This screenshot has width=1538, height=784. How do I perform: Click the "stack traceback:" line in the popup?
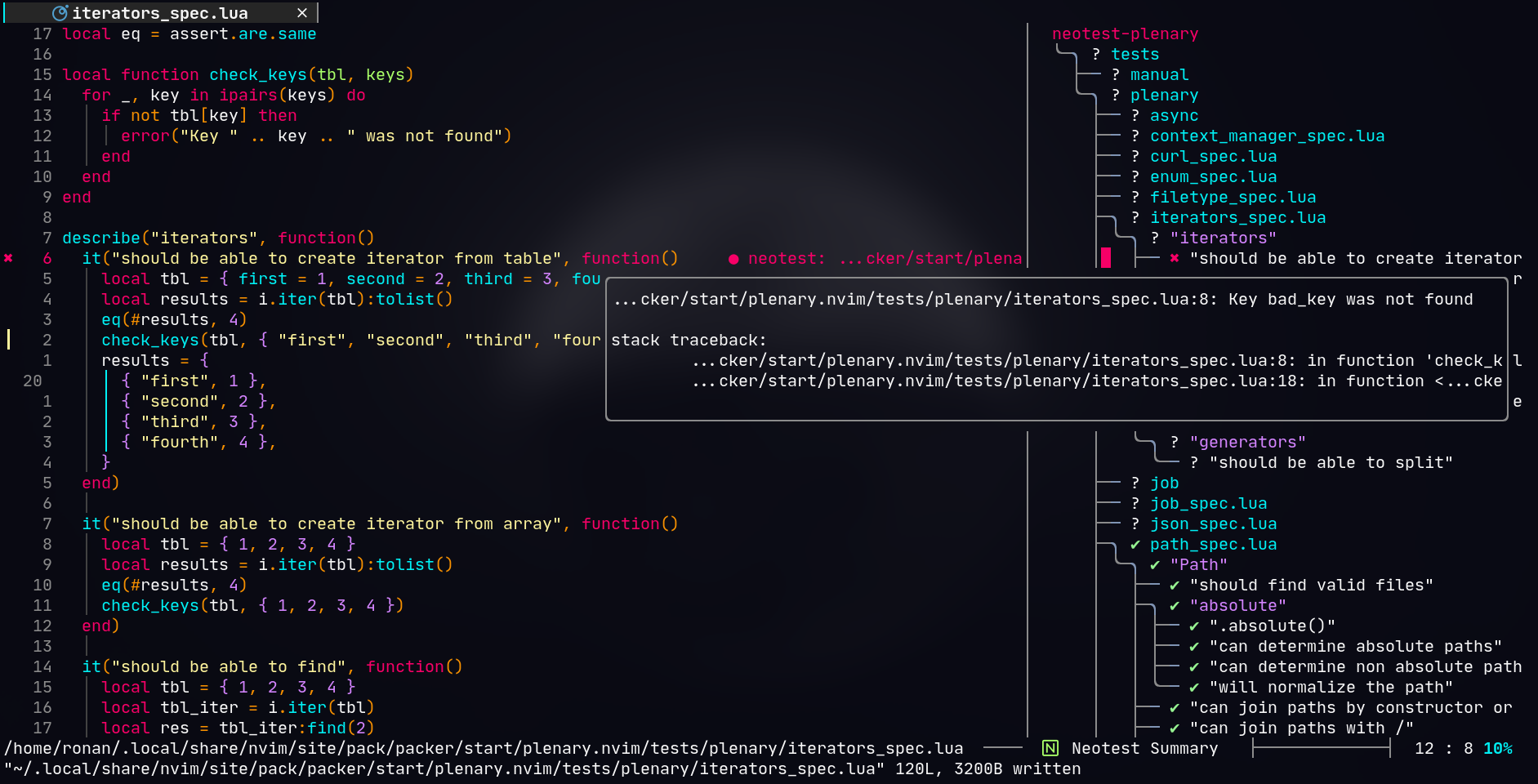[x=689, y=340]
